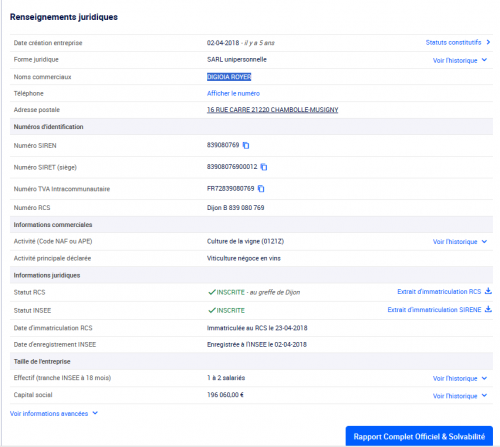Click Enregistrée à l'INSEE le 02-04-2018
500x447 pixels.
click(257, 345)
